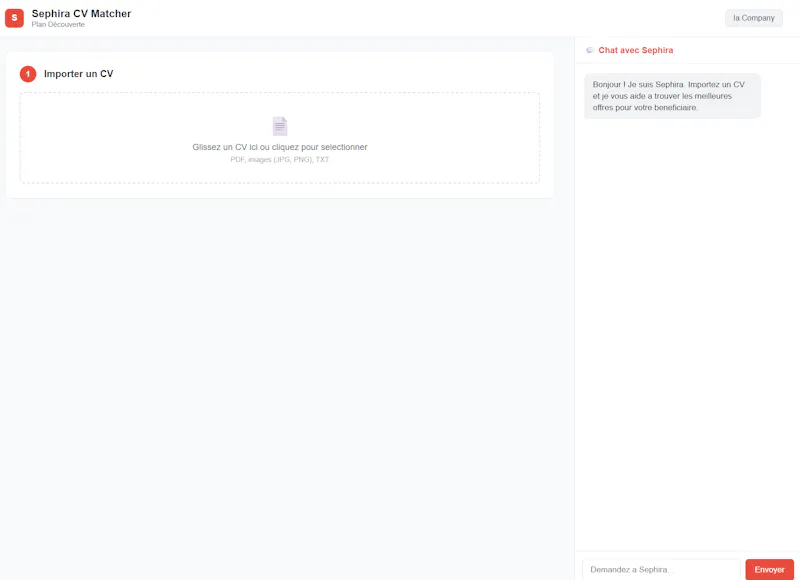Click the Sephira CV Matcher title
The image size is (800, 580).
[x=81, y=14]
